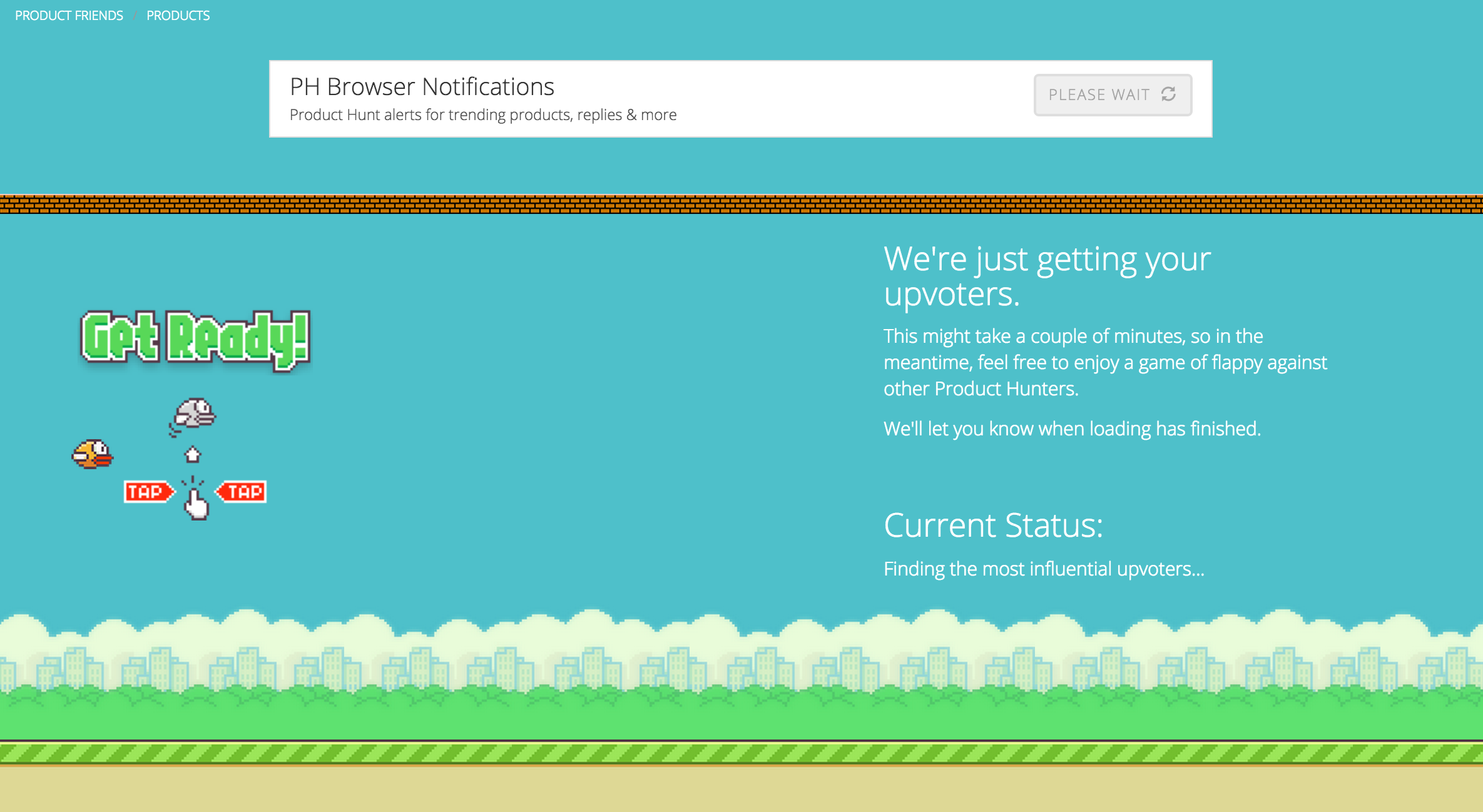Click the Product Hunt alerts description text
The image size is (1483, 812).
coord(483,115)
